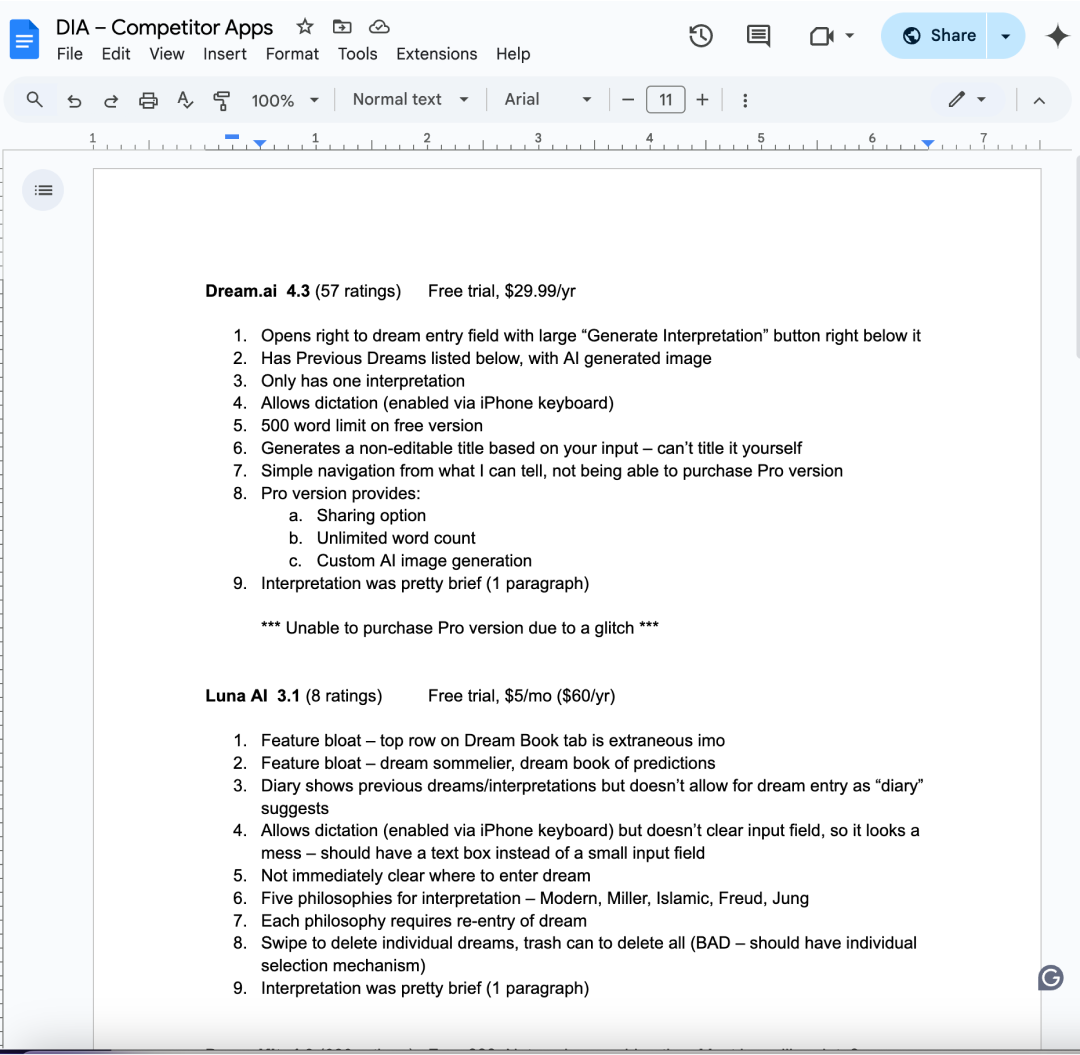The height and width of the screenshot is (1055, 1080).
Task: Move document using folder icon
Action: 342,27
